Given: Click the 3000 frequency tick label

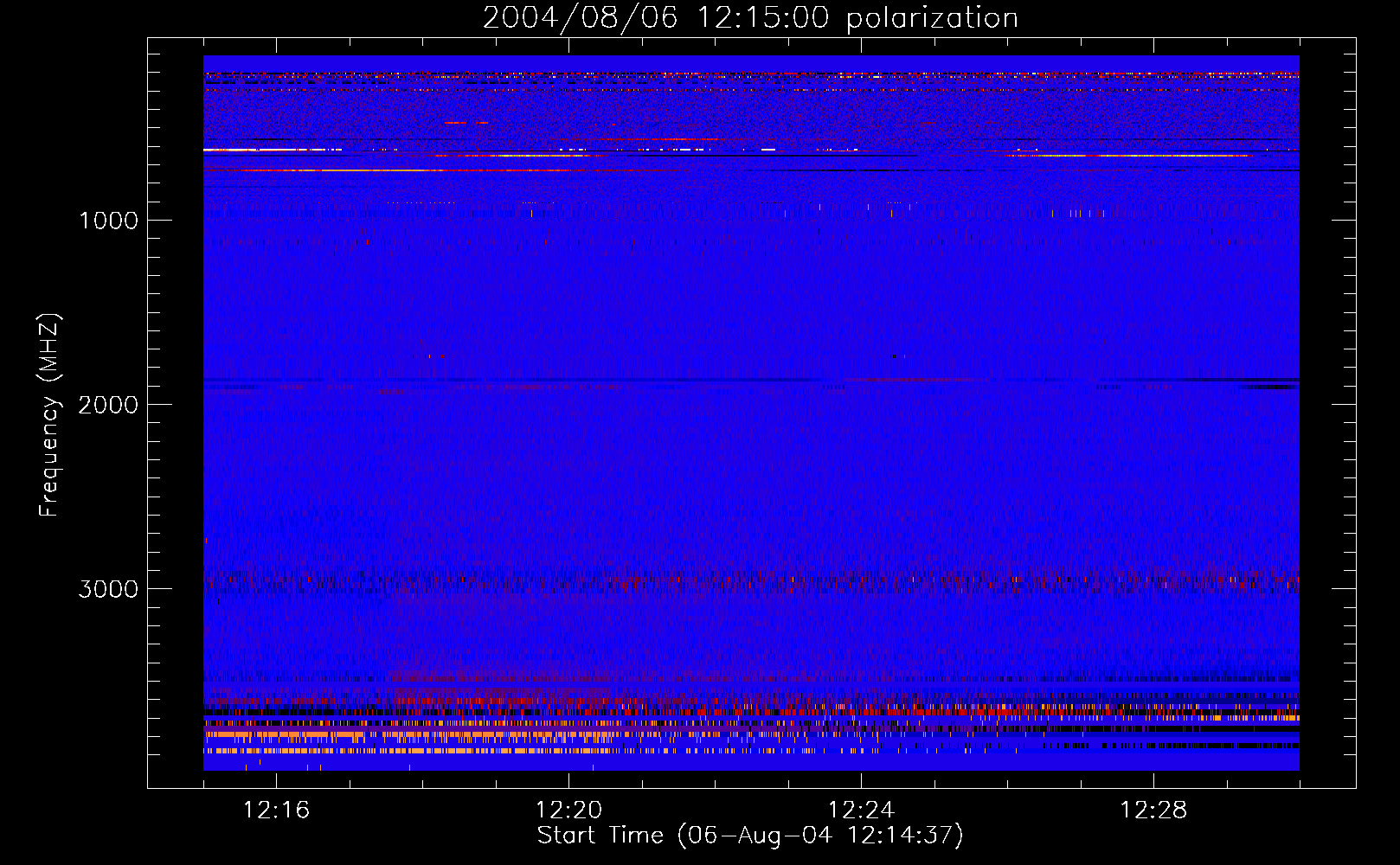Looking at the screenshot, I should coord(108,589).
